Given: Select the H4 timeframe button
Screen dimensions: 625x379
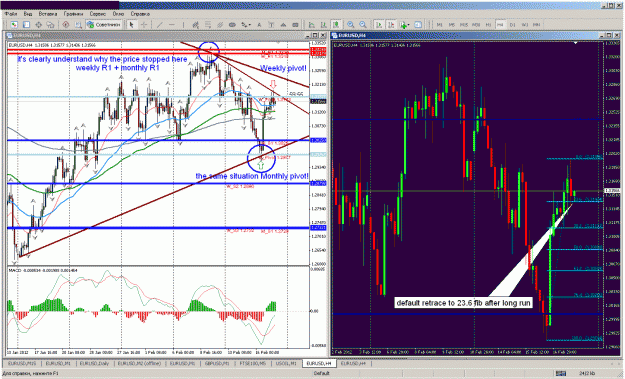Looking at the screenshot, I should (x=500, y=25).
